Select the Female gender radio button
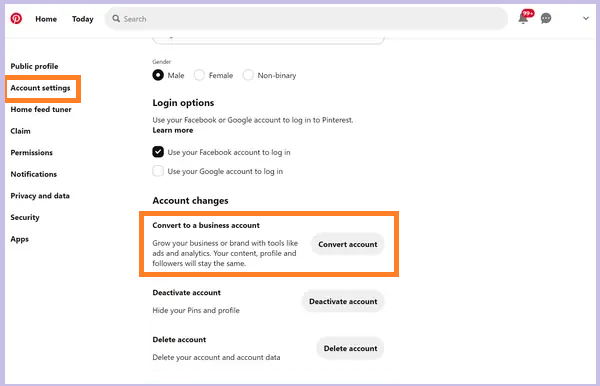The height and width of the screenshot is (386, 600). 199,75
